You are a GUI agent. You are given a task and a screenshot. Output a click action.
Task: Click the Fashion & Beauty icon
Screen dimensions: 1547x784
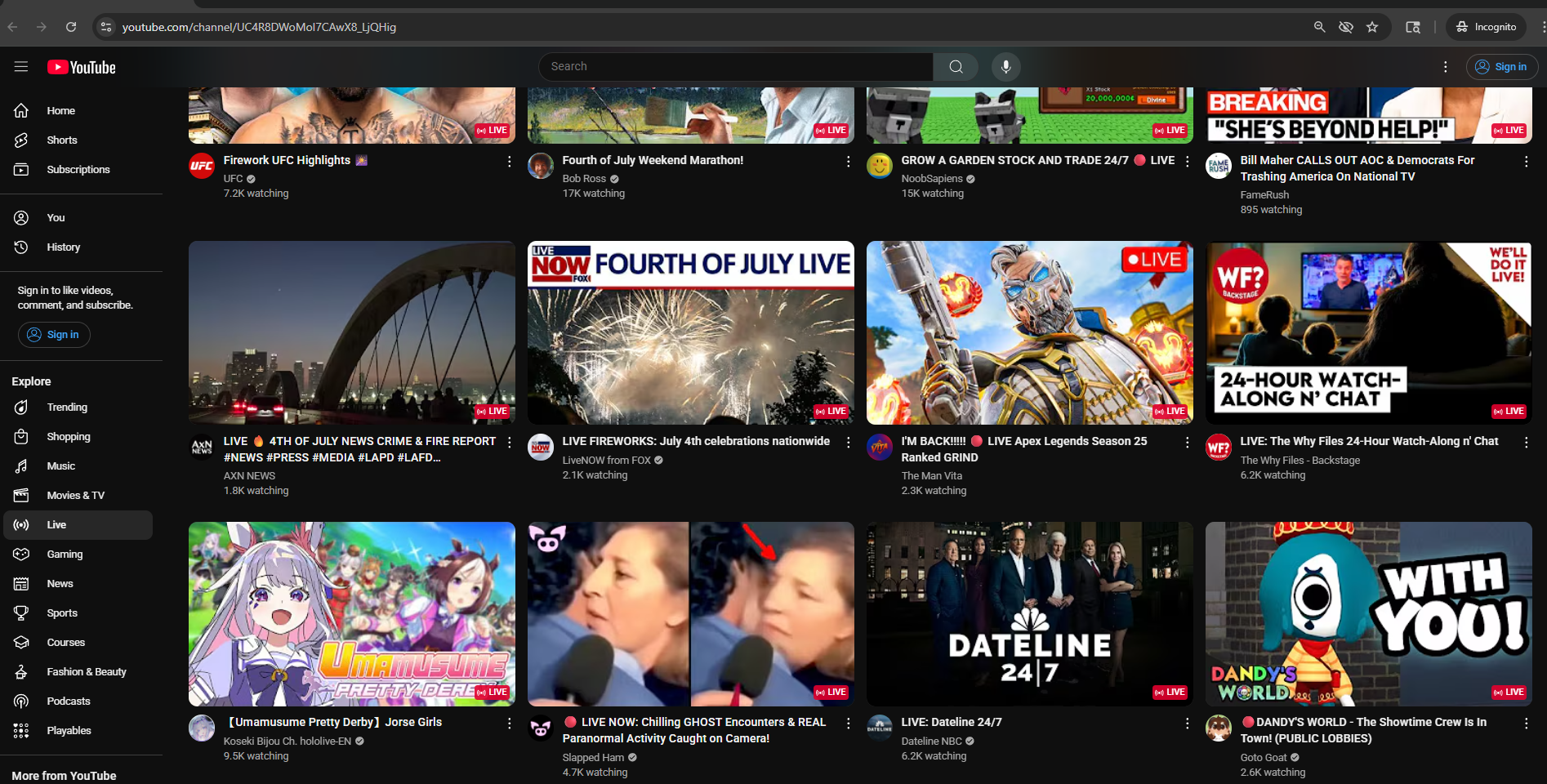[x=21, y=671]
